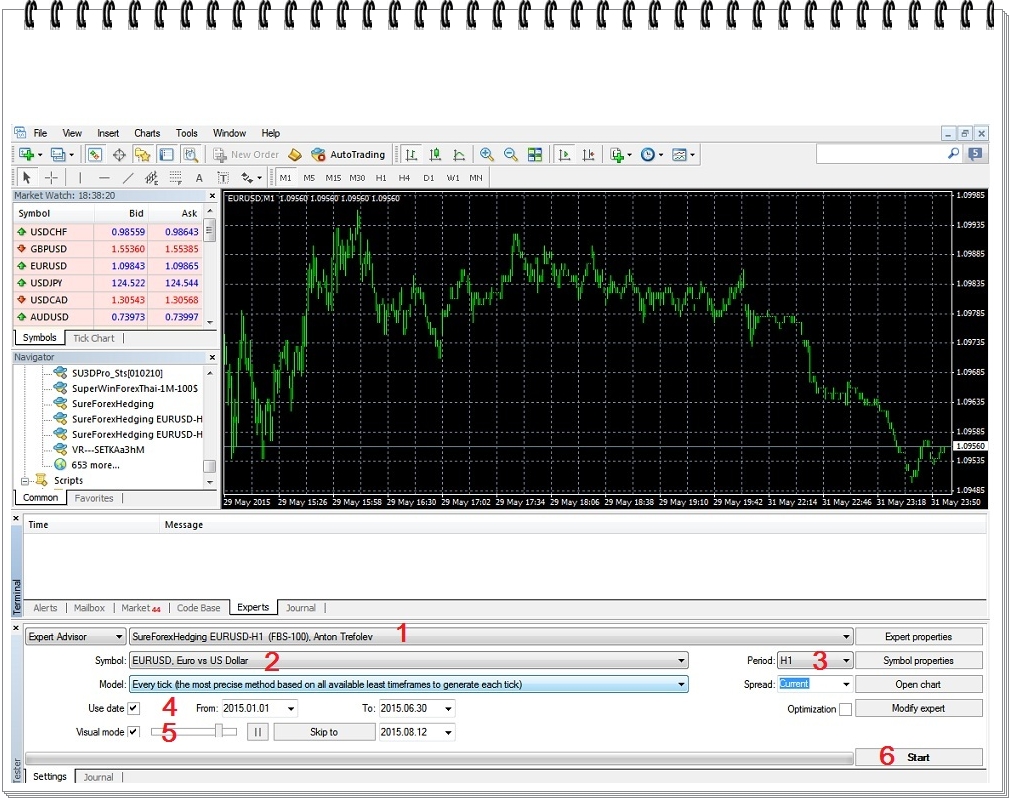
Task: Open the Charts menu
Action: click(x=147, y=133)
